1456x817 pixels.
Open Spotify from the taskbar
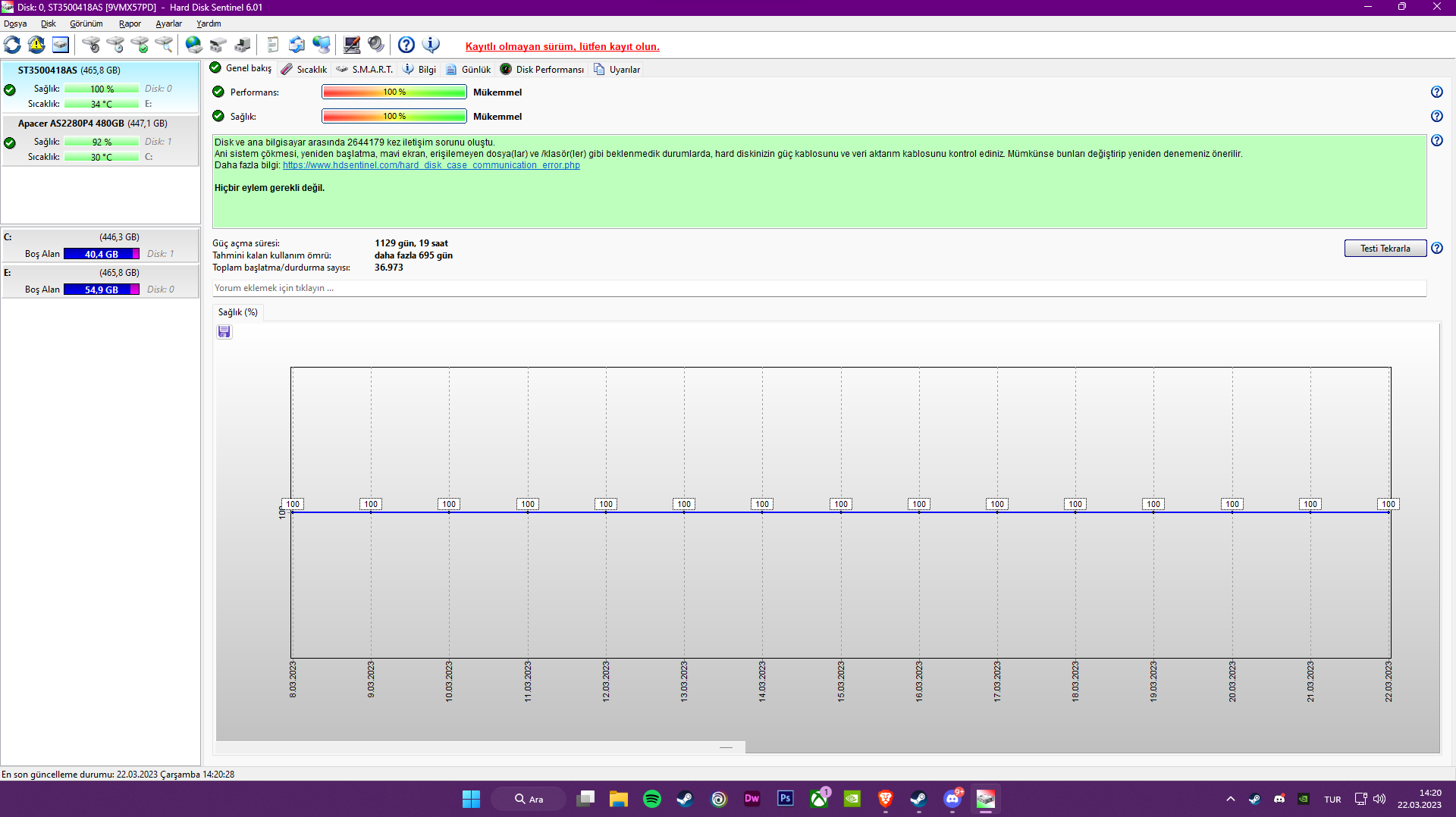tap(652, 799)
